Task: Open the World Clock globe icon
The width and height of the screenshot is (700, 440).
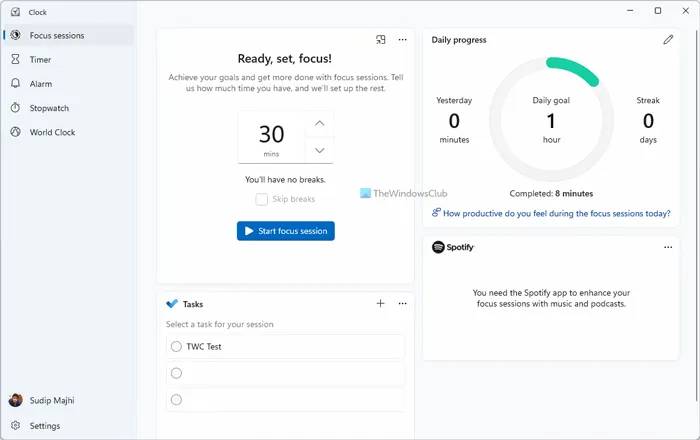Action: (16, 132)
